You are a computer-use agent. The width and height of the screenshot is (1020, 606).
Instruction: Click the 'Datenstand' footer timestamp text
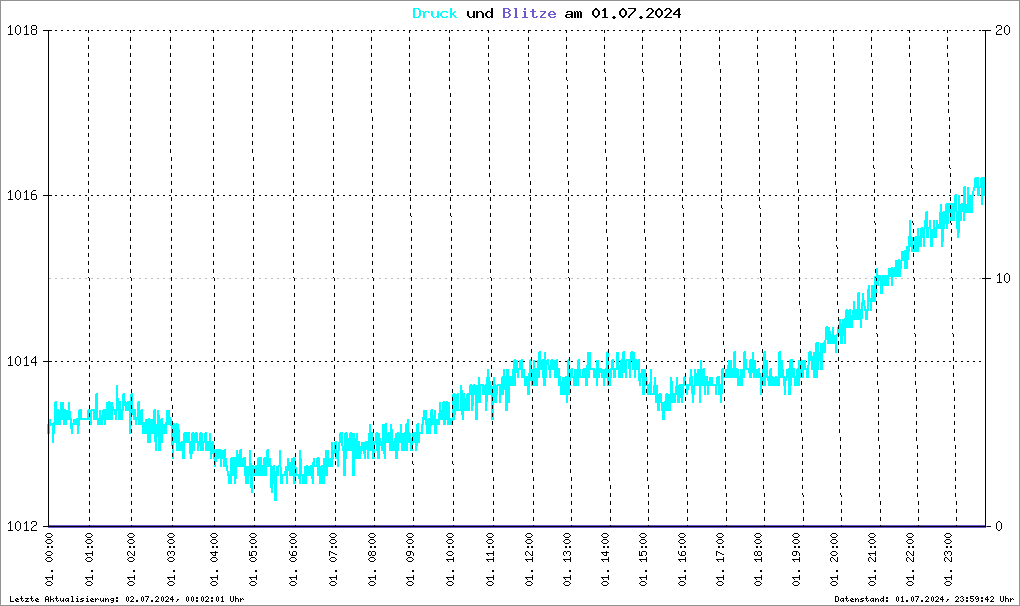click(924, 599)
